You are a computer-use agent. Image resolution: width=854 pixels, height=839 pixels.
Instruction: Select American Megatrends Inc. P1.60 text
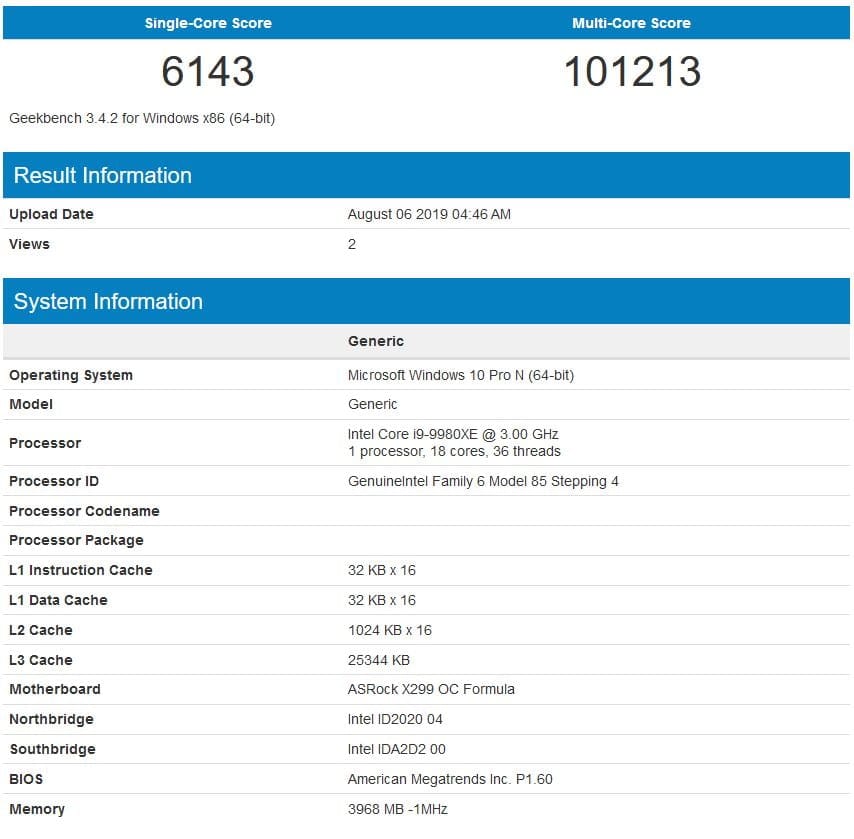click(x=450, y=780)
